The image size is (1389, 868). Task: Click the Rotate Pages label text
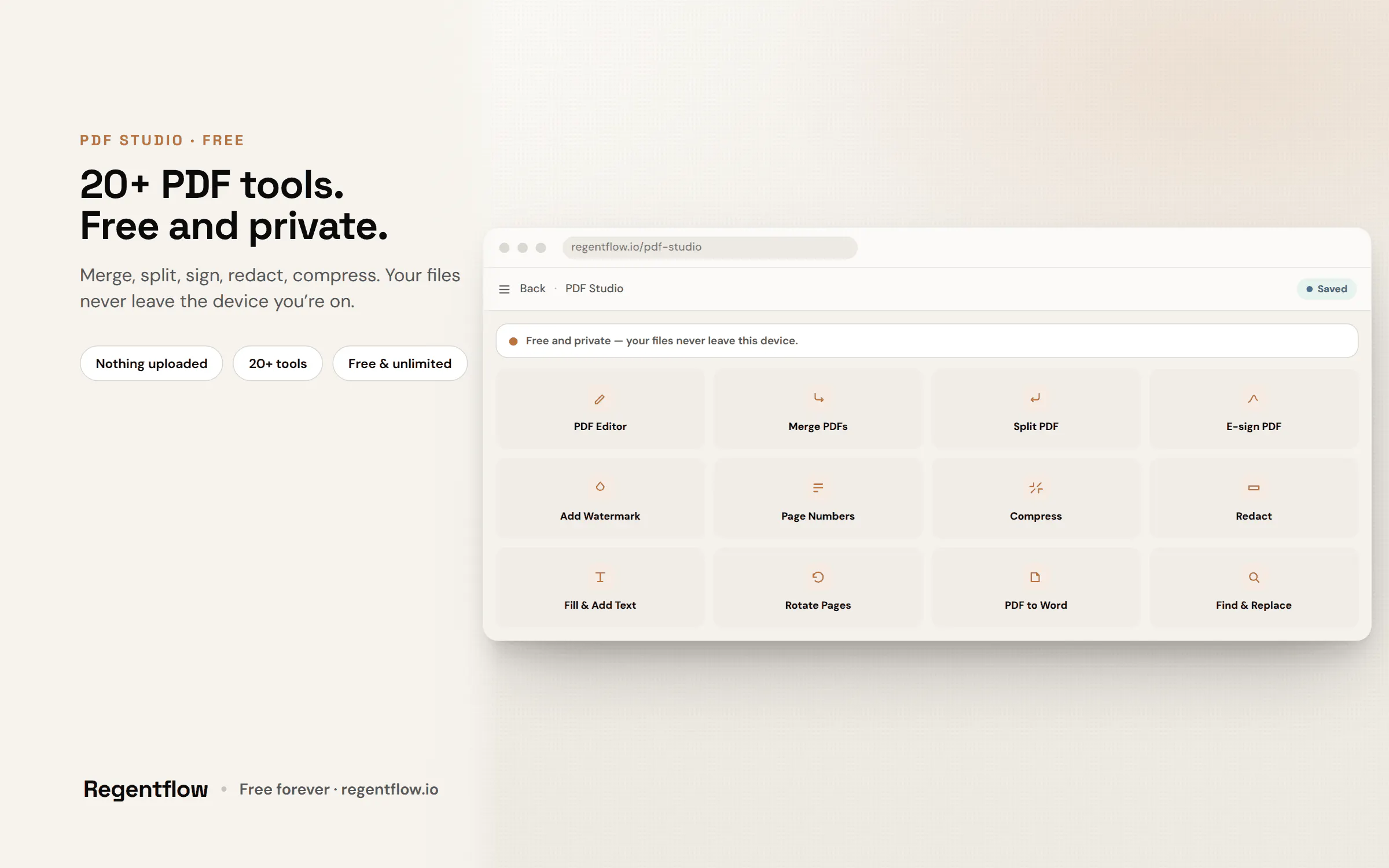tap(818, 605)
